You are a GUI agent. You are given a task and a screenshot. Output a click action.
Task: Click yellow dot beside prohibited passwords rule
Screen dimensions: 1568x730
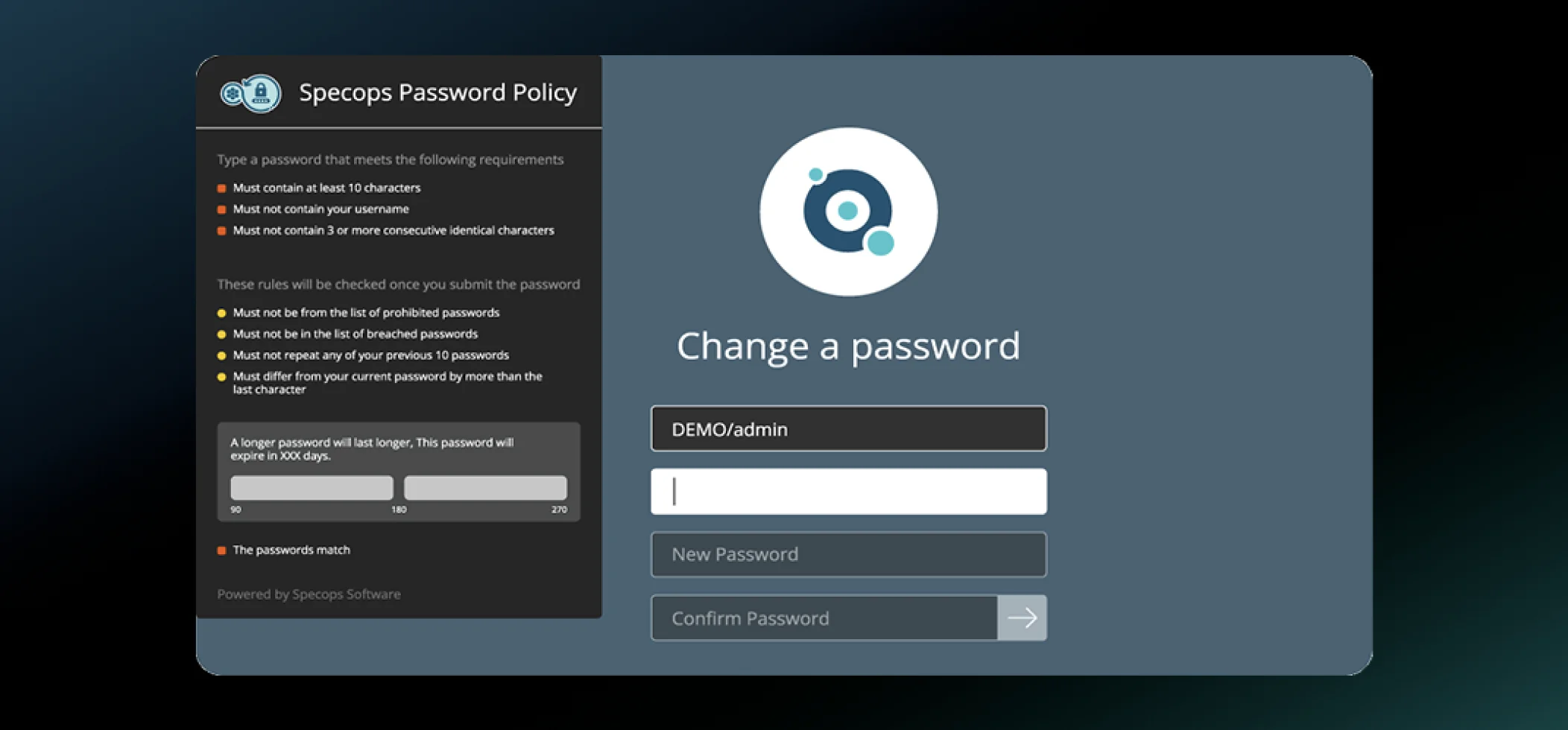point(221,313)
